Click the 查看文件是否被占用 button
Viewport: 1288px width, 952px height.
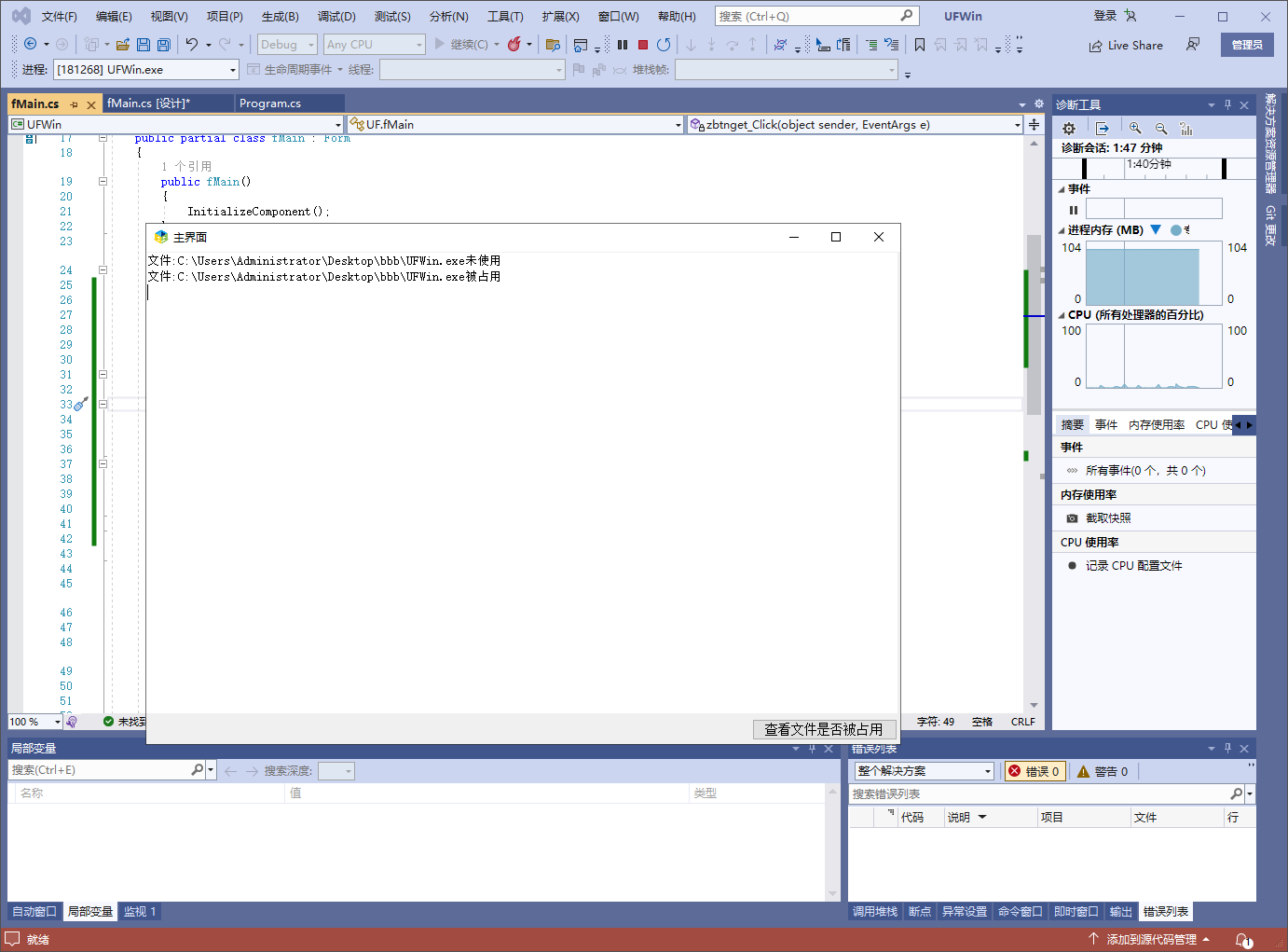click(824, 729)
